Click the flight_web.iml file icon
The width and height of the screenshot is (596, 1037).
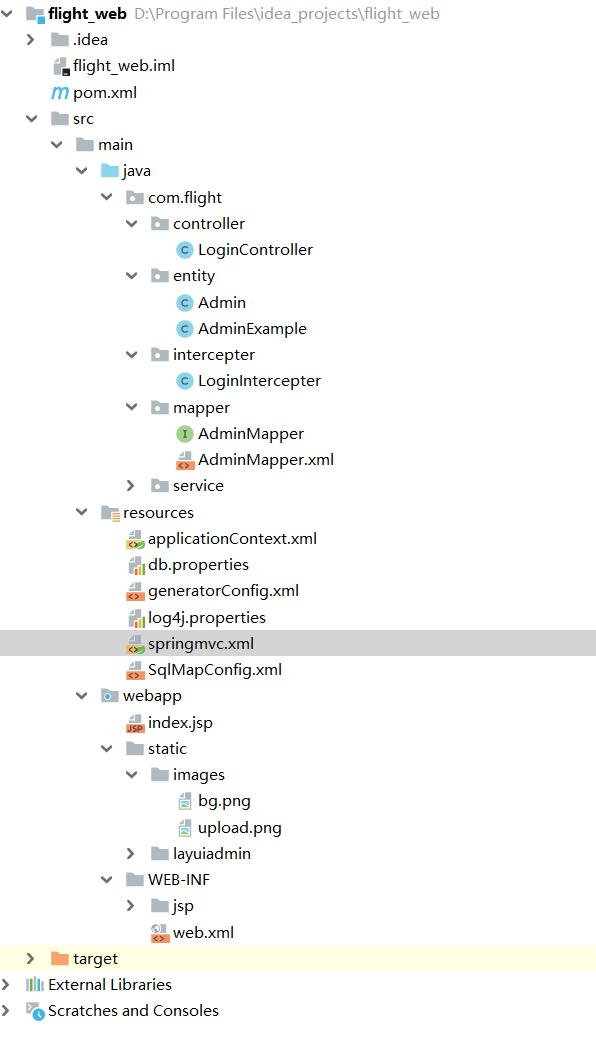click(61, 66)
